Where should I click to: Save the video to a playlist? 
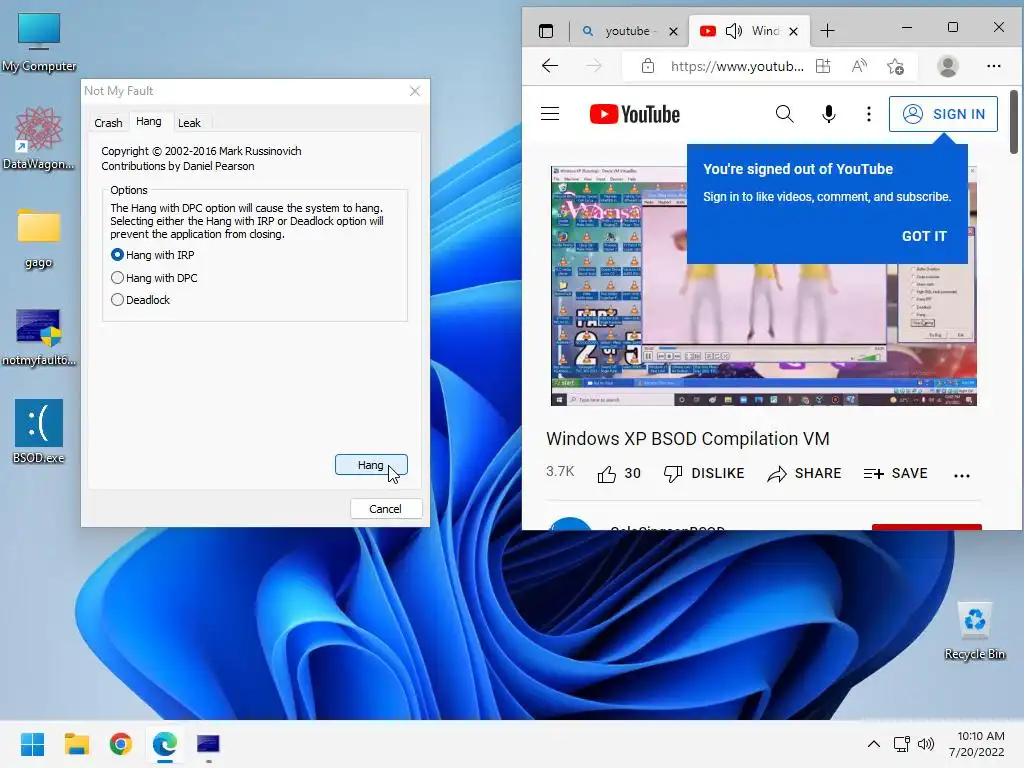tap(895, 473)
